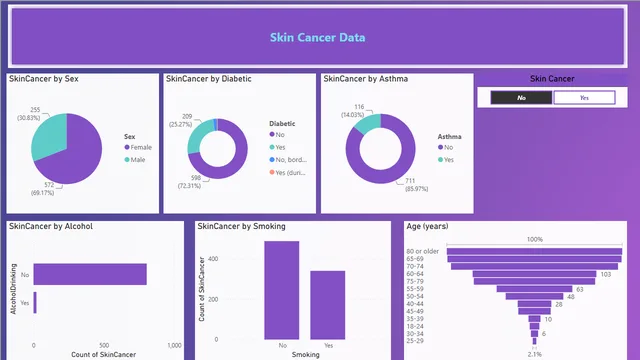This screenshot has width=640, height=360.
Task: Click the 711 (85.97%) data label
Action: pyautogui.click(x=416, y=184)
